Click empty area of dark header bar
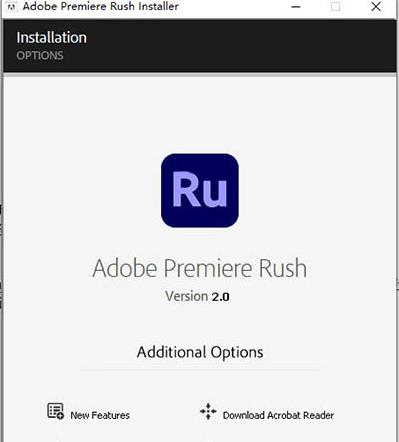Image resolution: width=399 pixels, height=442 pixels. 233,46
